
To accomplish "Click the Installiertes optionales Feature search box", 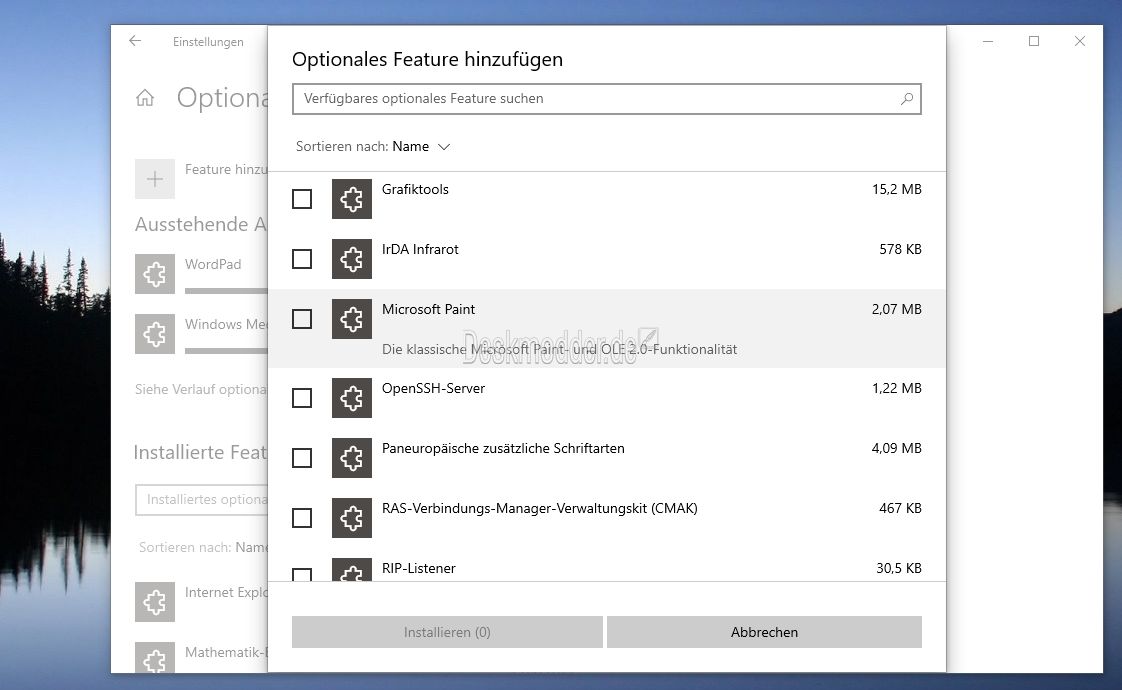I will (202, 500).
